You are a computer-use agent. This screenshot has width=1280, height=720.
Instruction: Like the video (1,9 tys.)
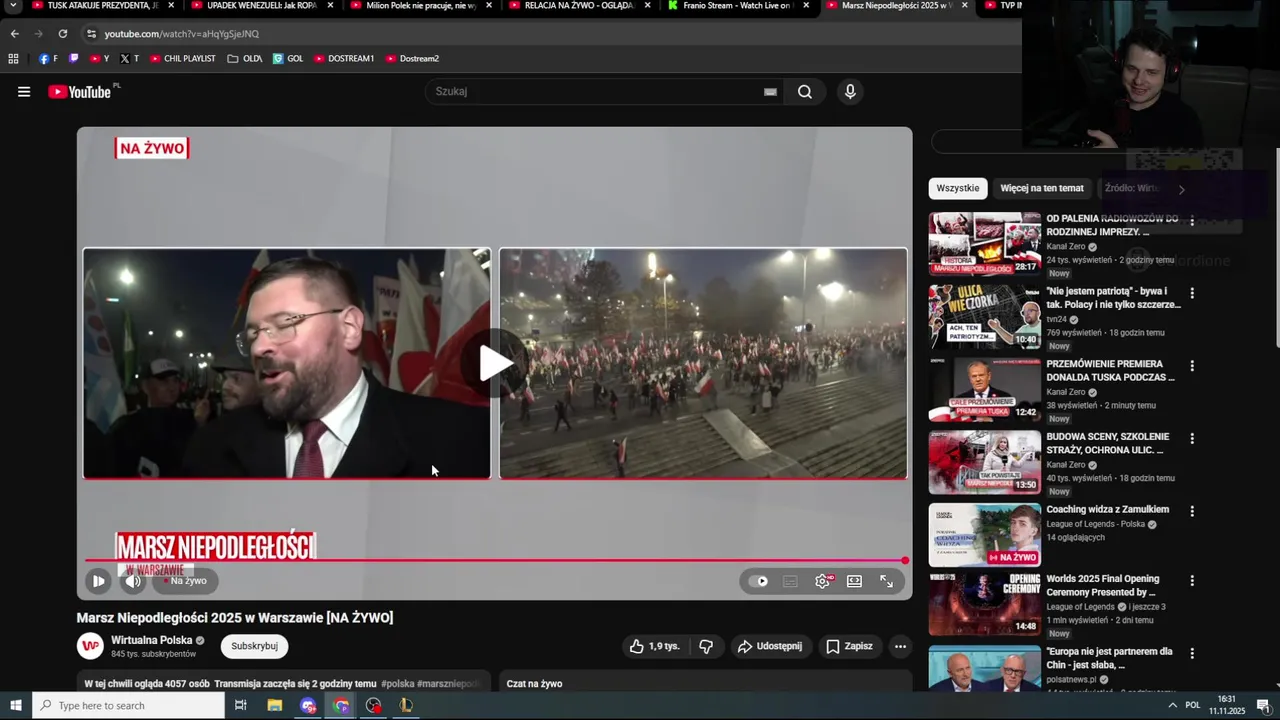pyautogui.click(x=654, y=647)
